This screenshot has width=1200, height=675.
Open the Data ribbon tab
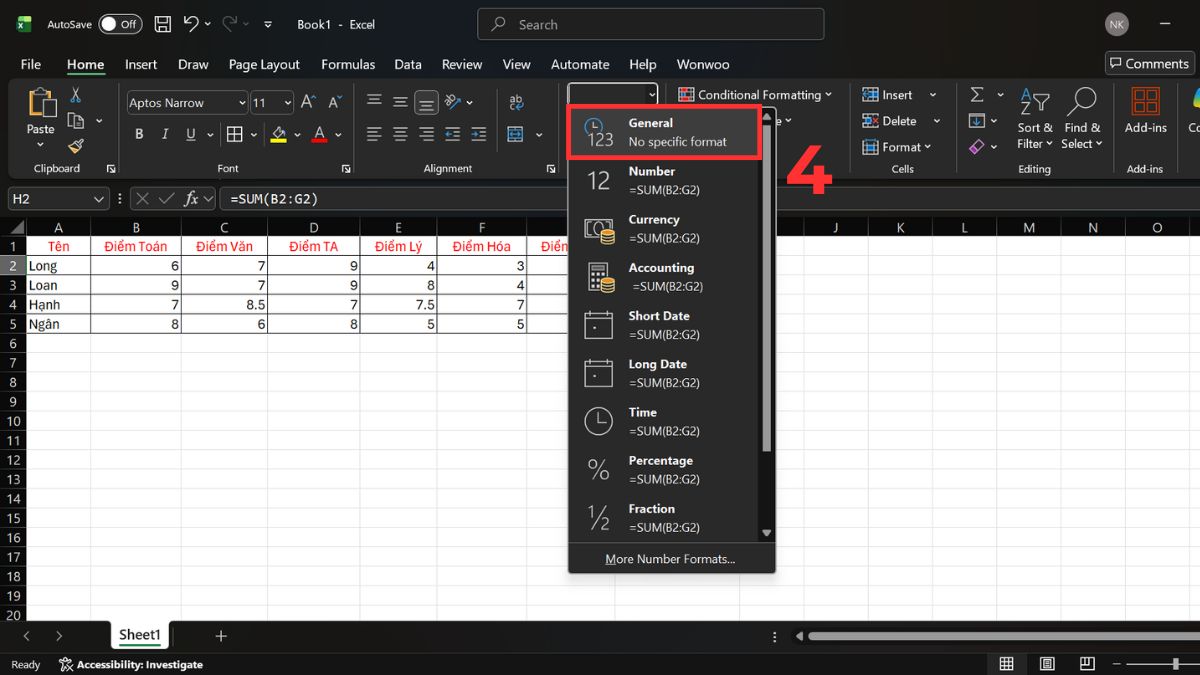point(408,63)
